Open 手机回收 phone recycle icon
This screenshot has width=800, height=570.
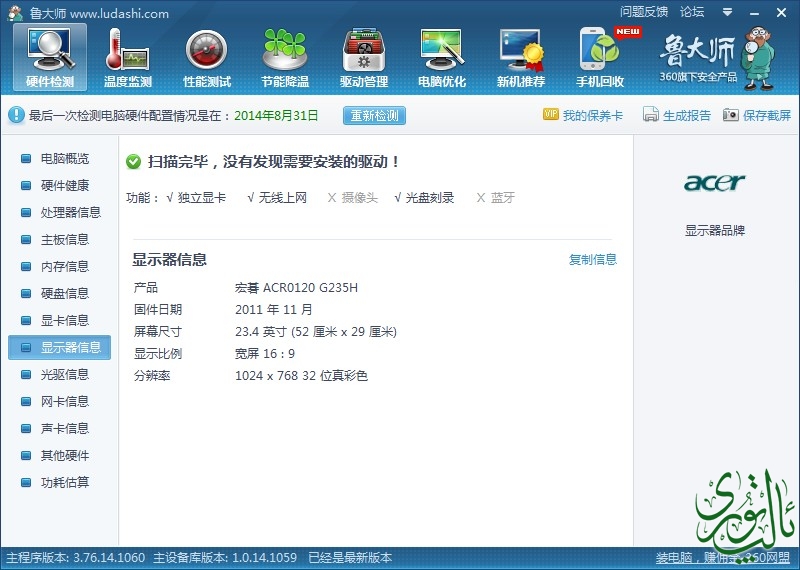click(x=600, y=57)
